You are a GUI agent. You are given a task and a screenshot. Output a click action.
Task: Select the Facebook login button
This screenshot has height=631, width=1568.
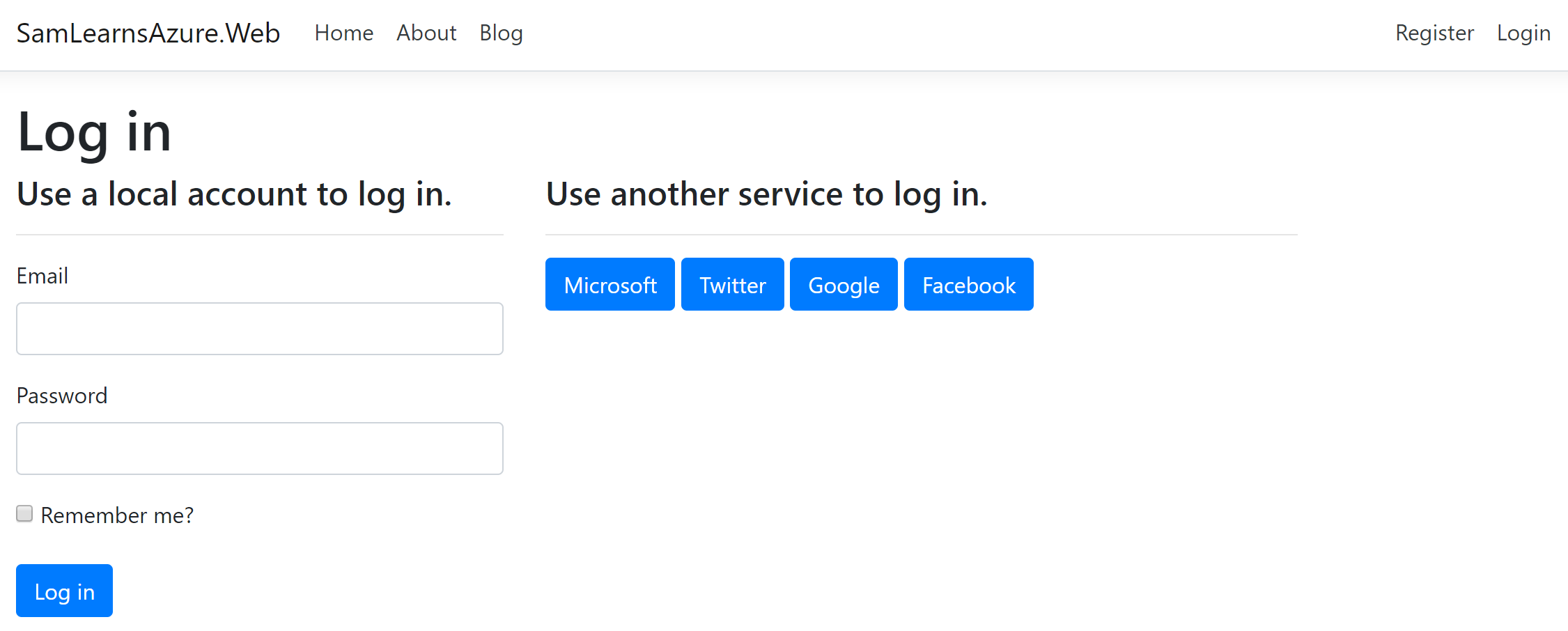(x=968, y=285)
